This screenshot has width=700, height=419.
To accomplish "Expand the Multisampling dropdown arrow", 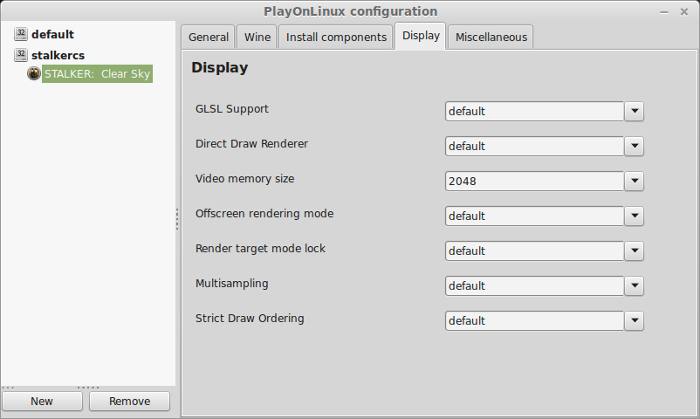I will pyautogui.click(x=633, y=286).
